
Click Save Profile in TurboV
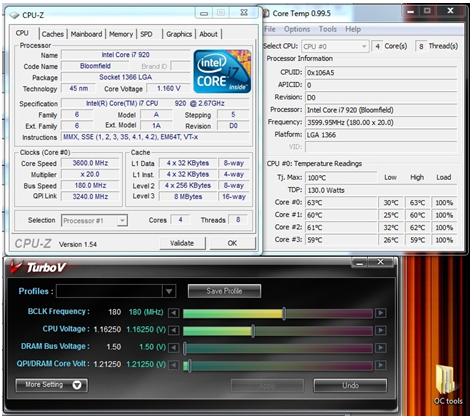[224, 291]
